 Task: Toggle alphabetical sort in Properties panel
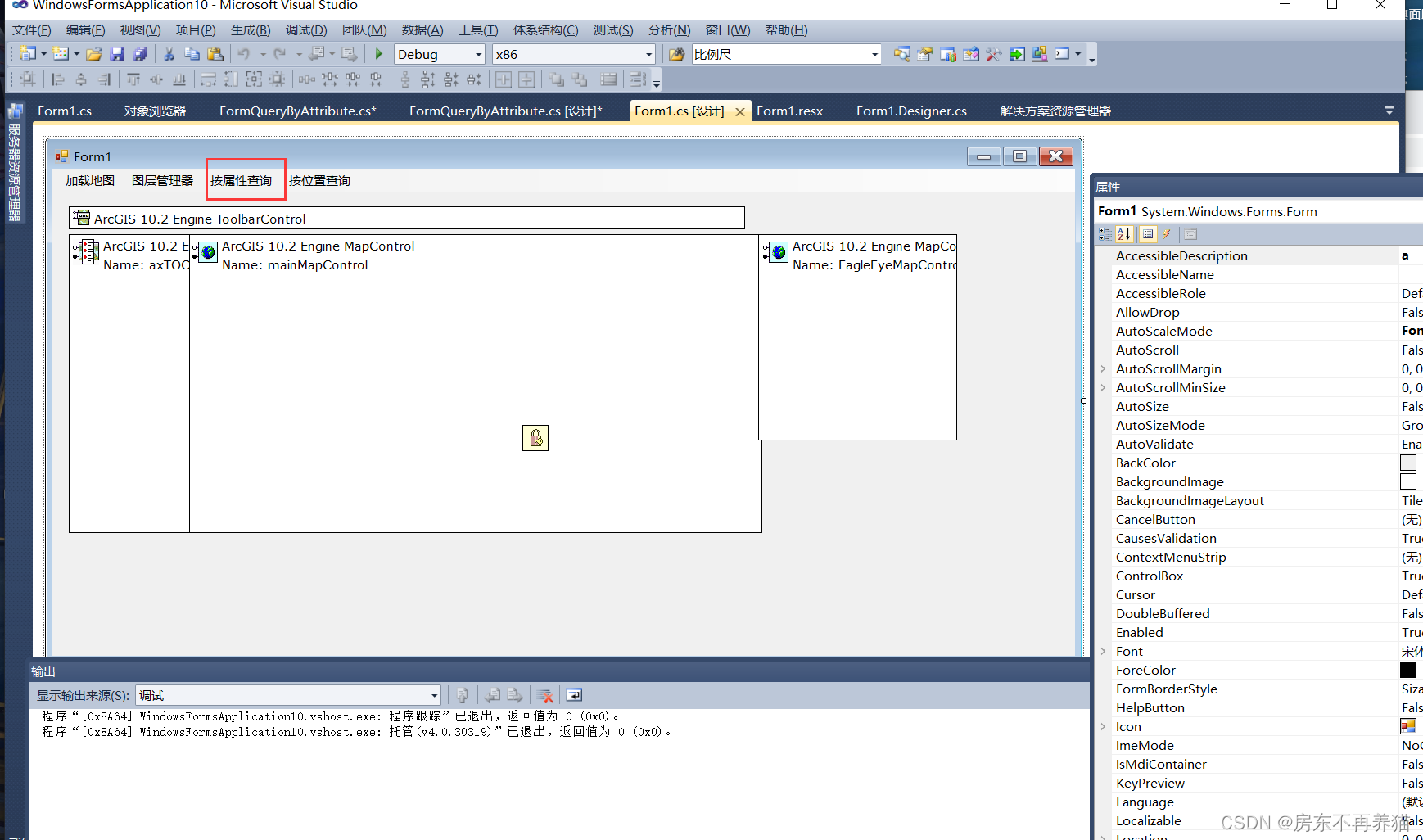point(1124,234)
